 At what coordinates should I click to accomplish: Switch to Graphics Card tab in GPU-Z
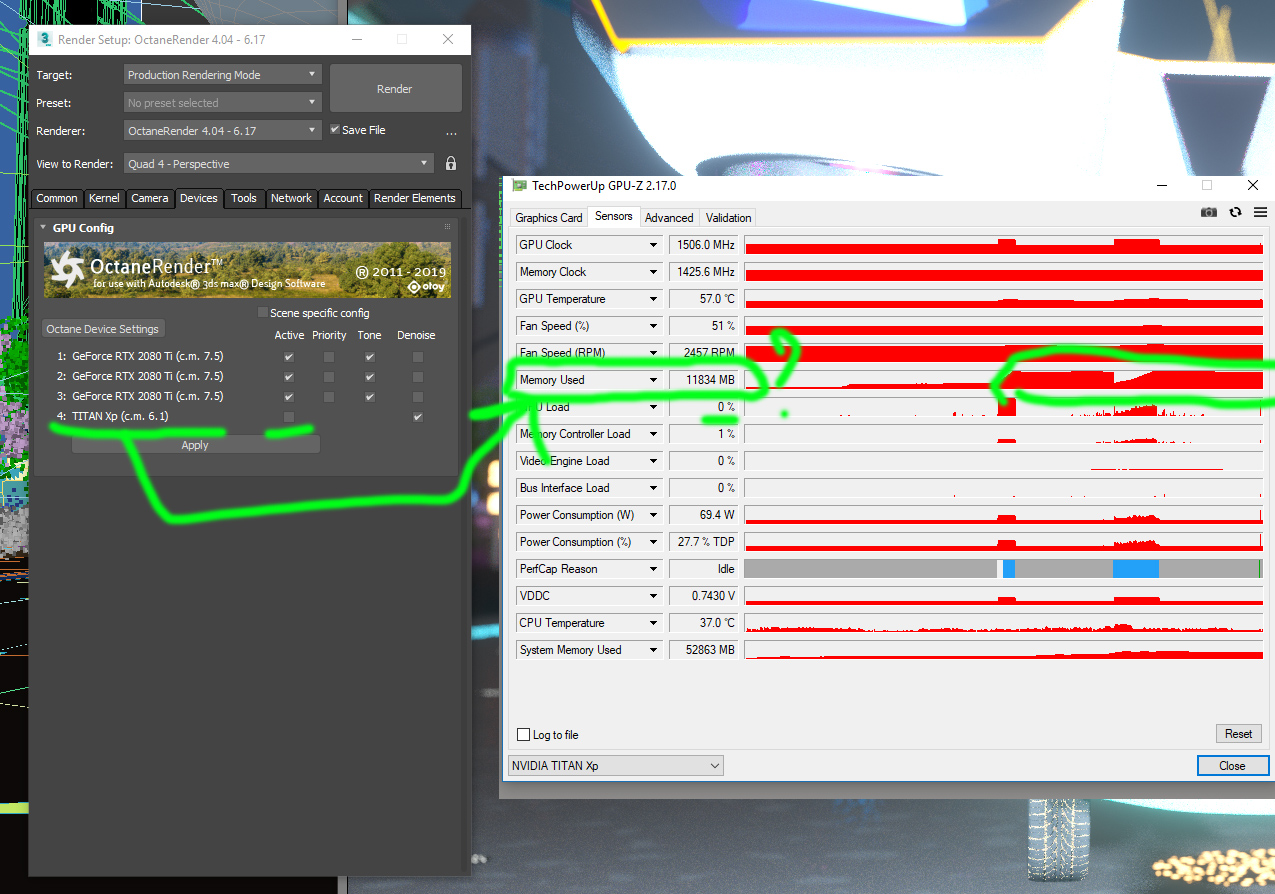(549, 218)
